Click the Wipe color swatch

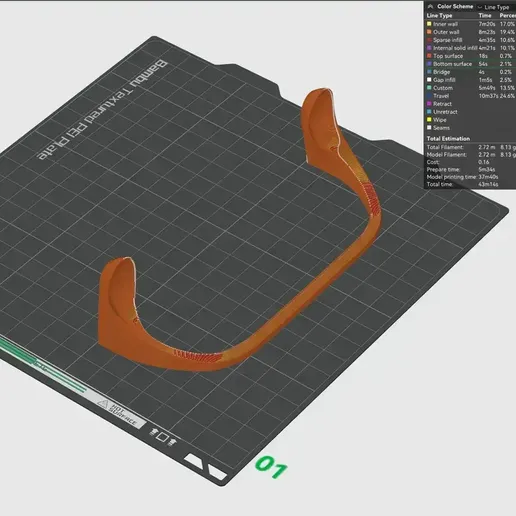pyautogui.click(x=429, y=120)
